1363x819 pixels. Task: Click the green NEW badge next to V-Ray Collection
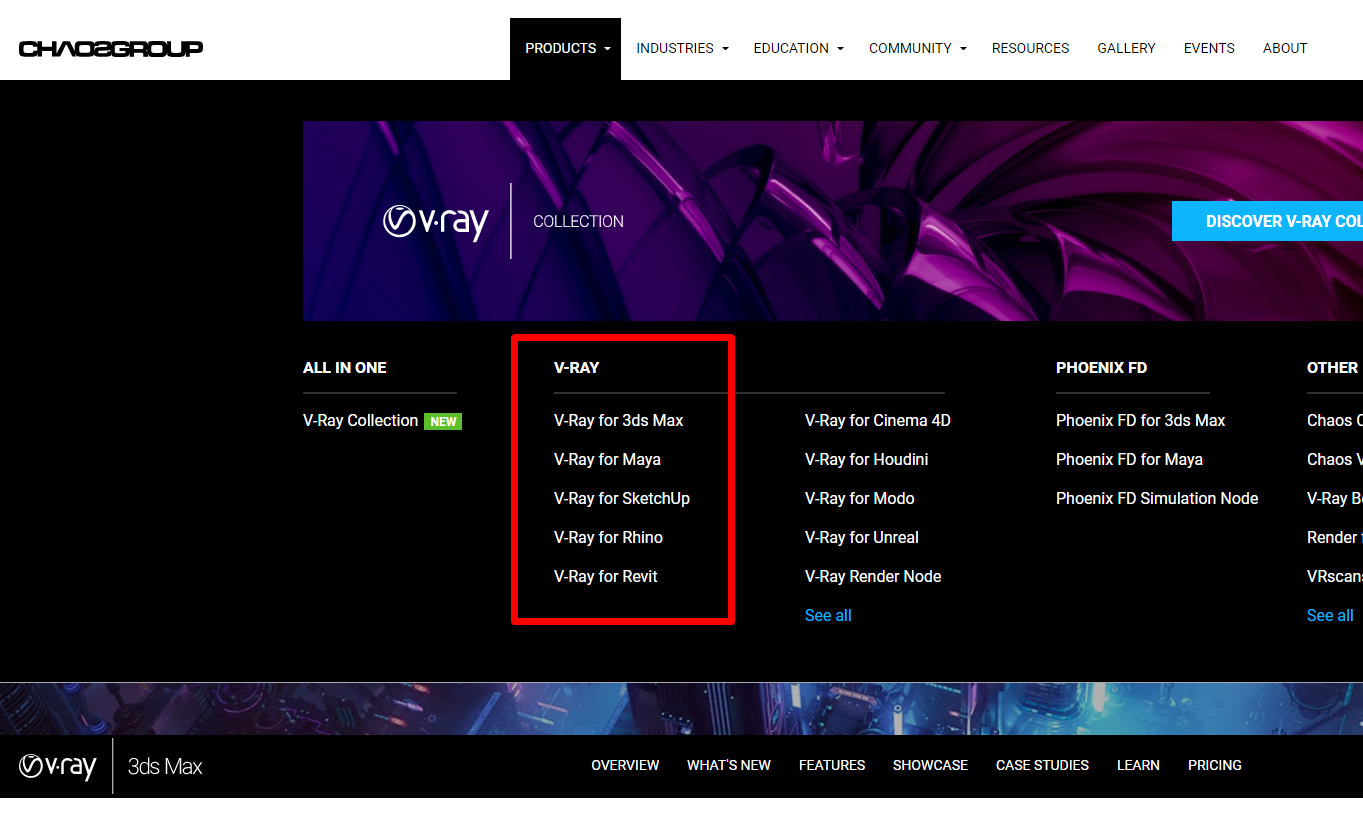click(443, 421)
